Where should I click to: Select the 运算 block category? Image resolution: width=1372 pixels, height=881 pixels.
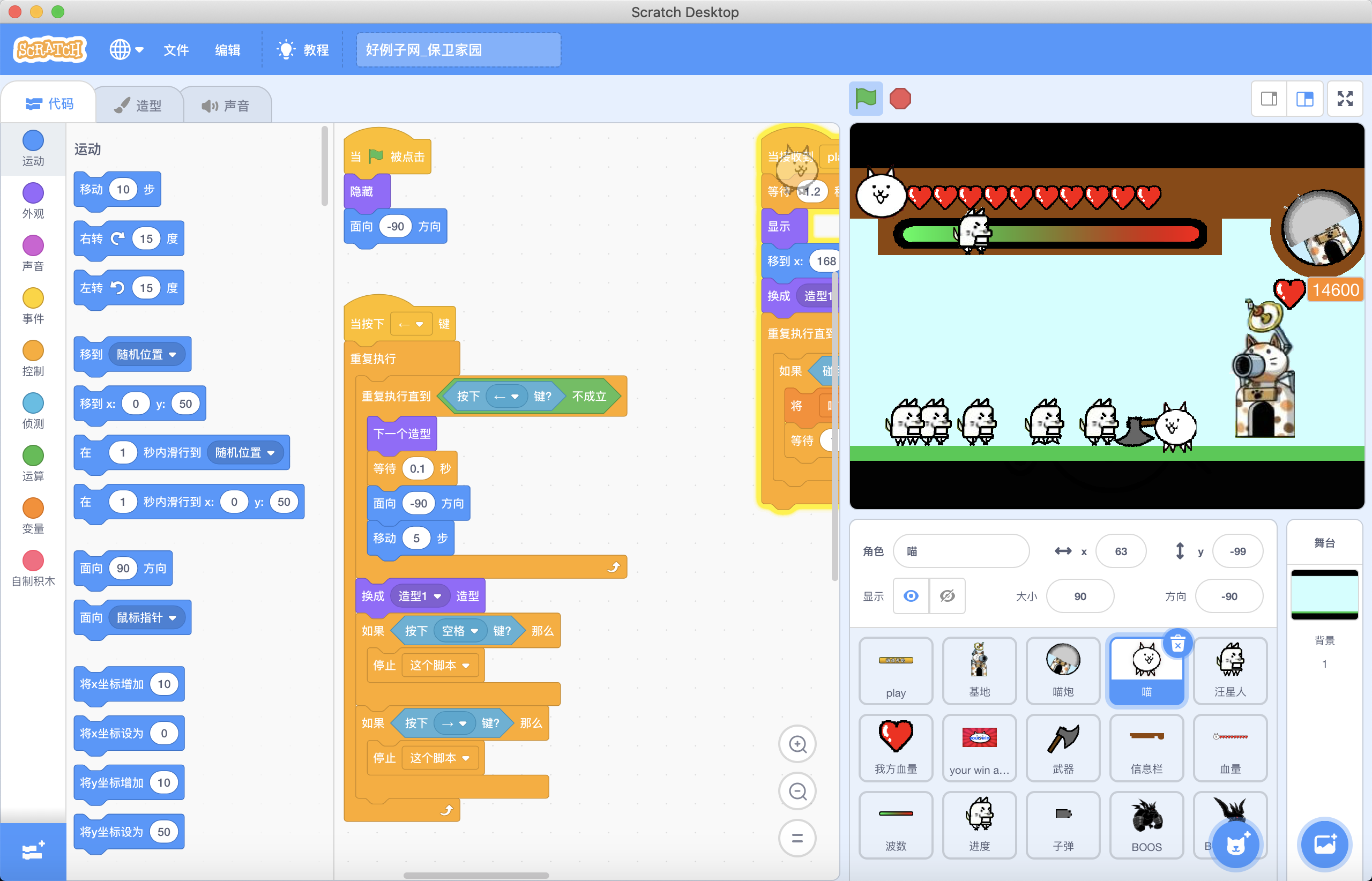(33, 464)
